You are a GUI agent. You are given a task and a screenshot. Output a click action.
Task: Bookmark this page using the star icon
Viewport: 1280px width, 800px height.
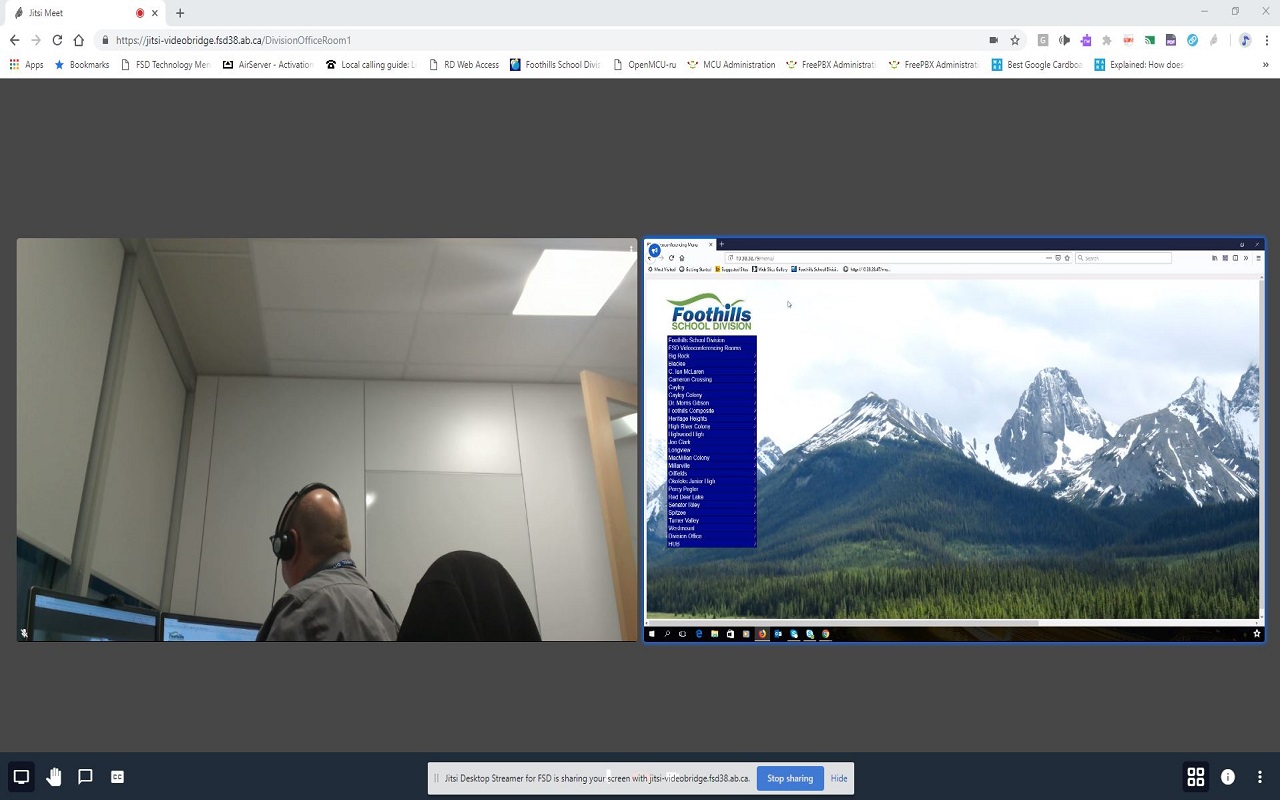pos(1014,40)
